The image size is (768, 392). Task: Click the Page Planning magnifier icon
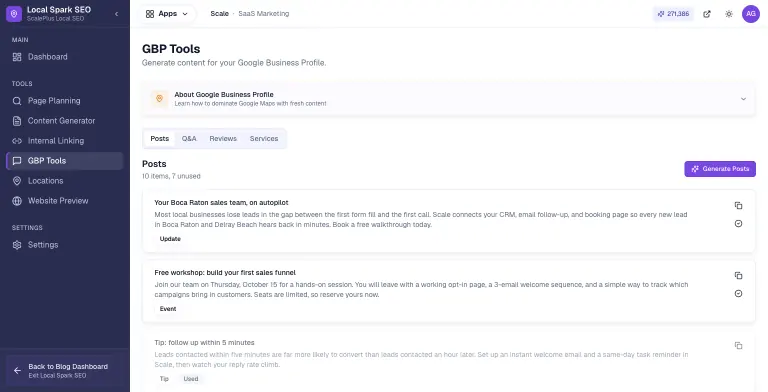(x=17, y=101)
